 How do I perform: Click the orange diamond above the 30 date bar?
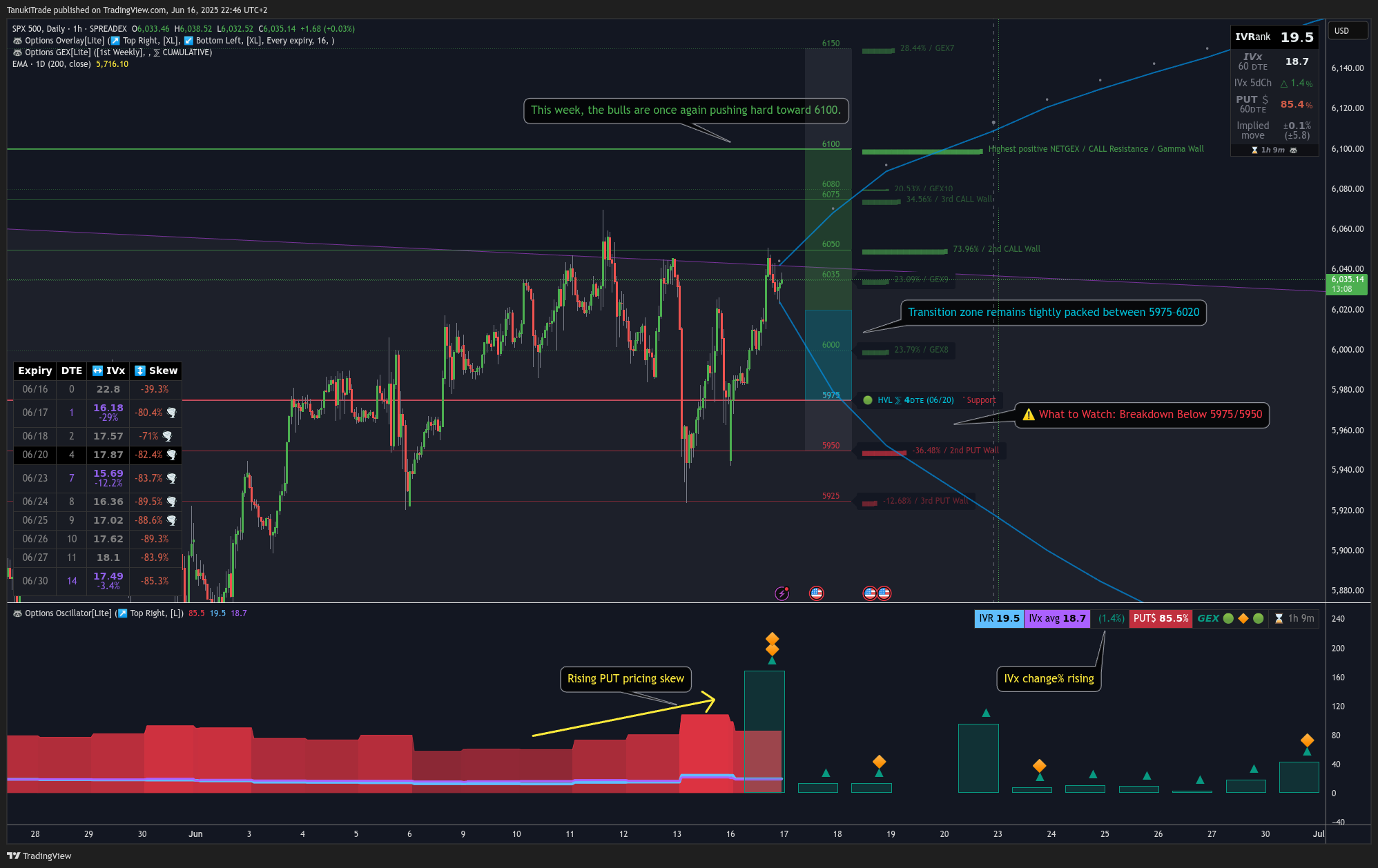tap(1307, 740)
